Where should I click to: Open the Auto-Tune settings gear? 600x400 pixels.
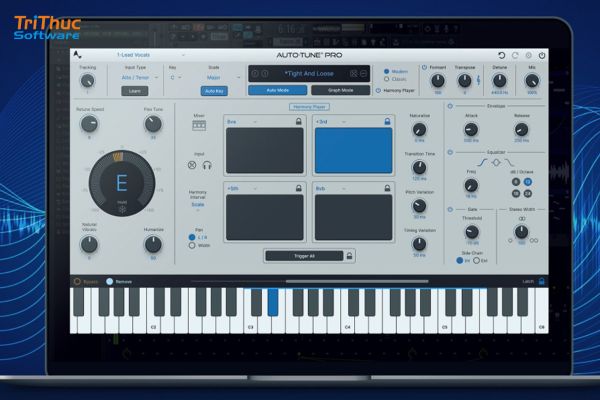click(x=528, y=56)
